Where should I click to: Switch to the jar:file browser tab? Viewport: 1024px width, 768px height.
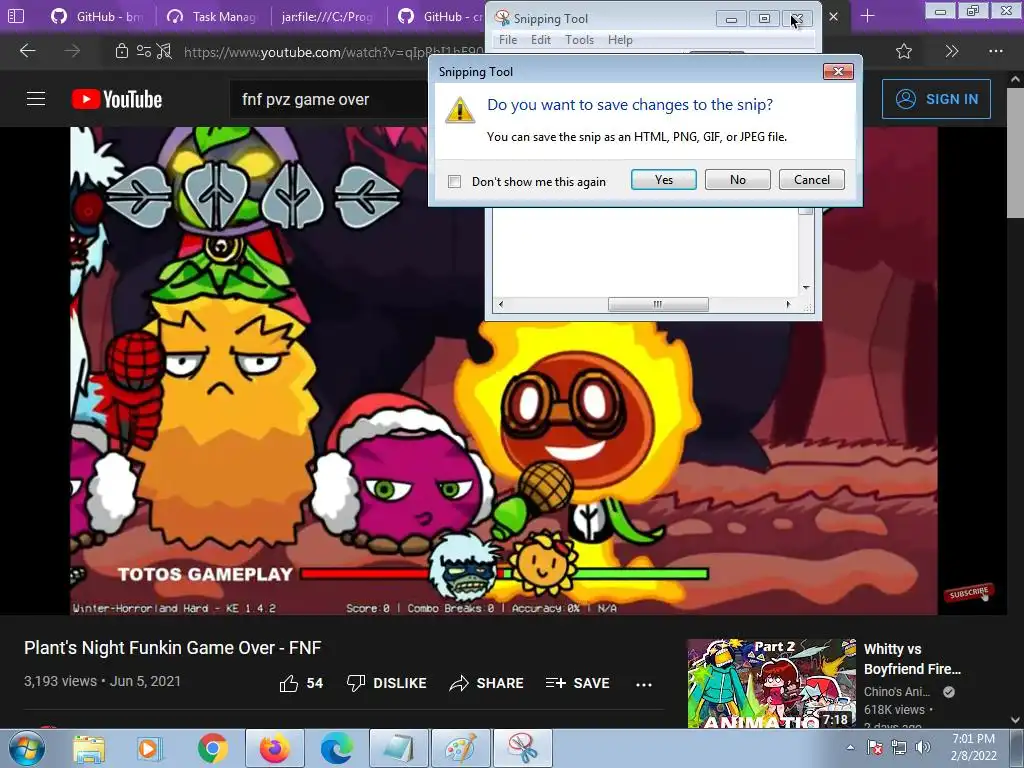[x=328, y=16]
